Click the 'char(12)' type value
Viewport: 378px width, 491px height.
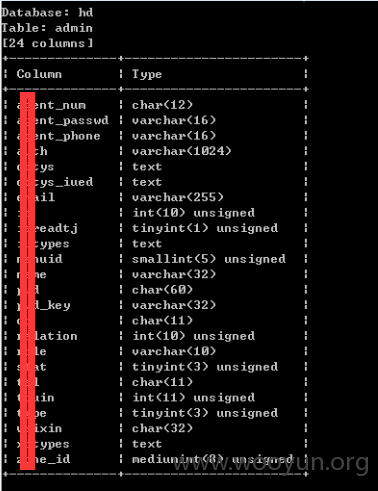point(162,105)
